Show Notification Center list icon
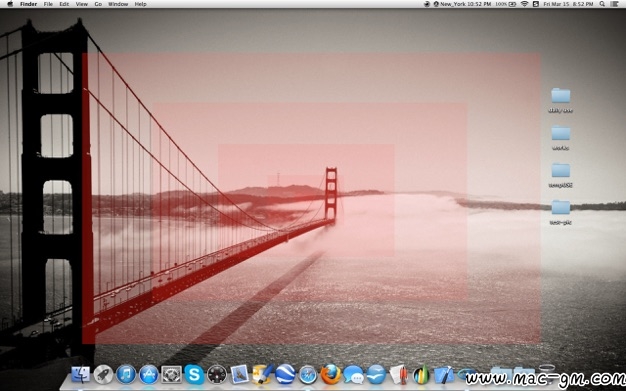This screenshot has height=391, width=626. [614, 4]
